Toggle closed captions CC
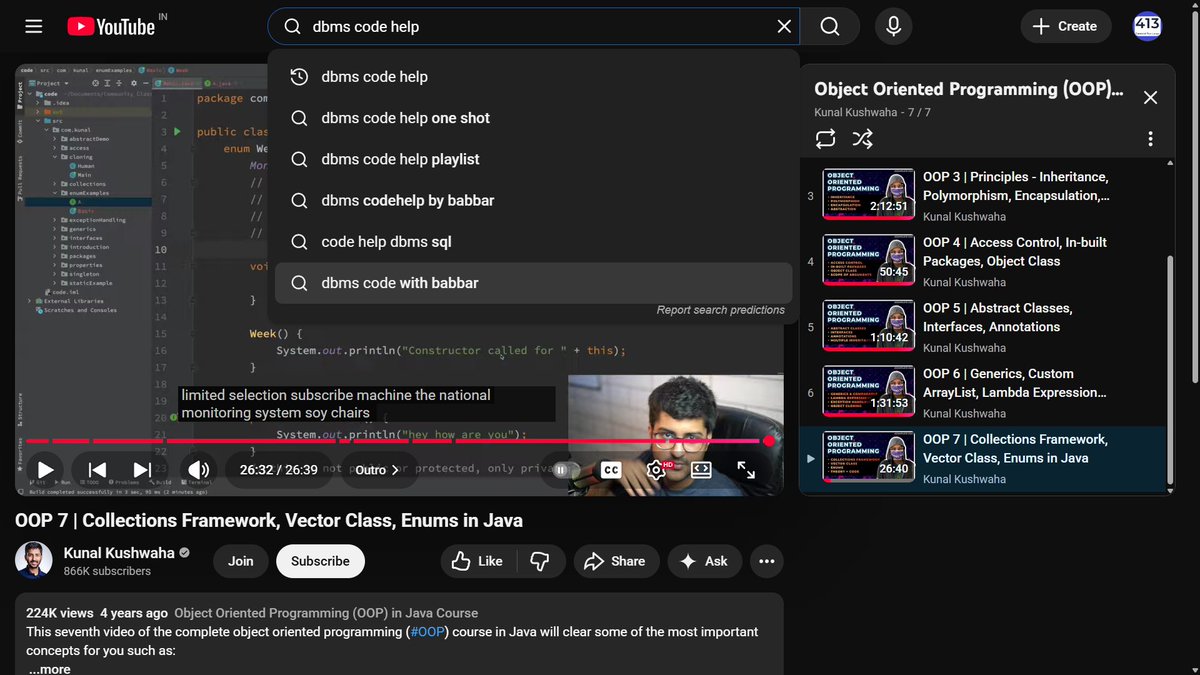 (610, 470)
